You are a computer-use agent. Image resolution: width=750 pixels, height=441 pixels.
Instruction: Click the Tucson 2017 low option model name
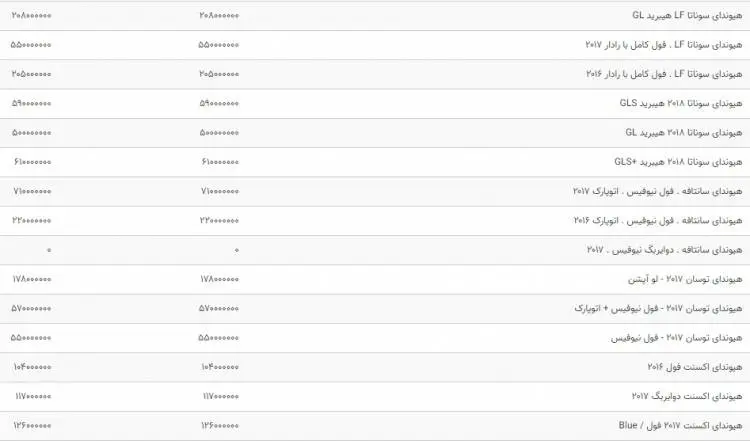(x=685, y=279)
